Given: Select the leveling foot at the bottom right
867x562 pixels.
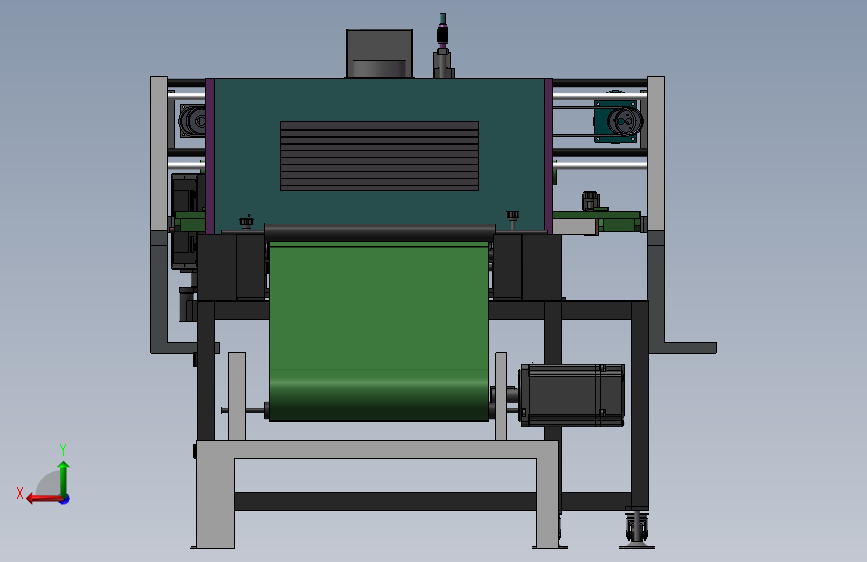Looking at the screenshot, I should pyautogui.click(x=637, y=529).
